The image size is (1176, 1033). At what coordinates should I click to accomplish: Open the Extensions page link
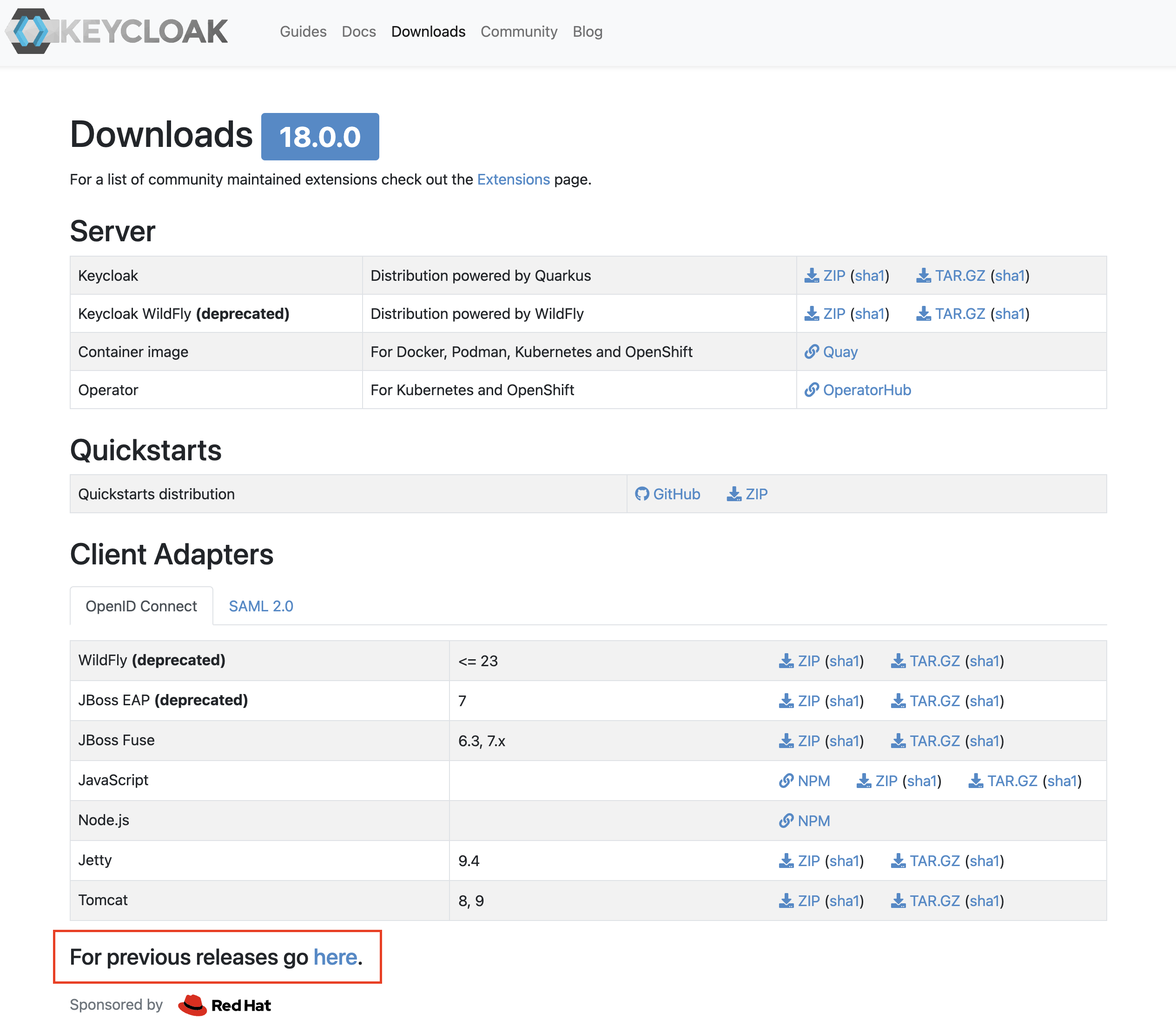[x=513, y=179]
